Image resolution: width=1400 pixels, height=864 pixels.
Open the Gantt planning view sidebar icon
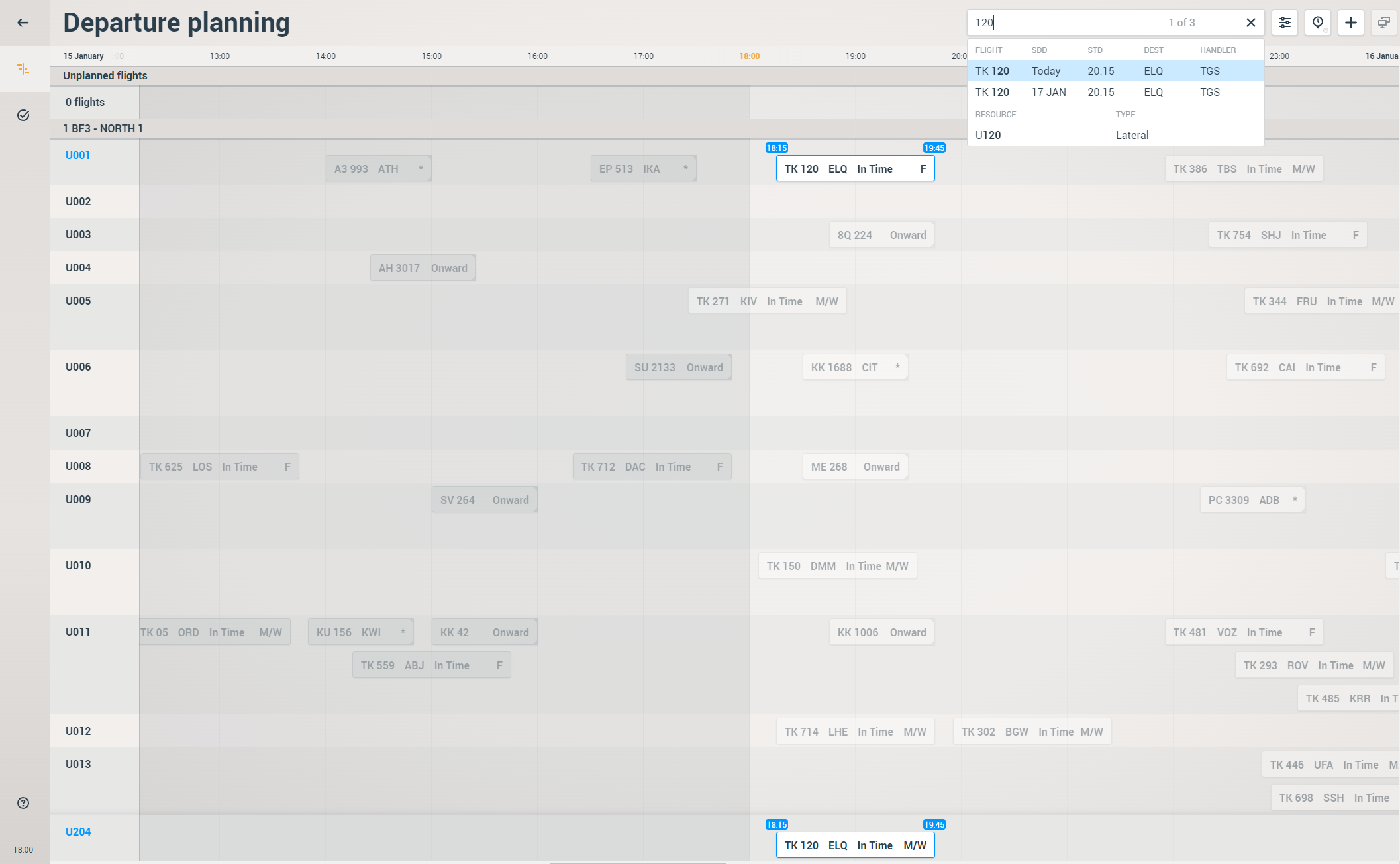click(23, 69)
